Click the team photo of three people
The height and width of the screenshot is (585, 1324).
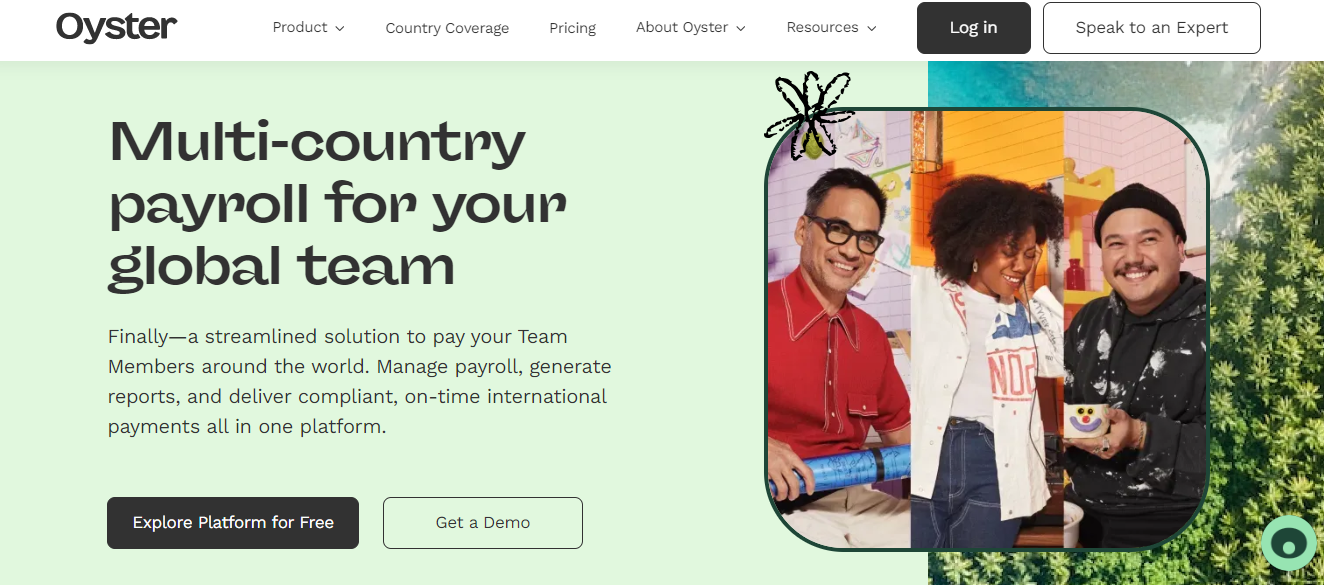(x=987, y=330)
